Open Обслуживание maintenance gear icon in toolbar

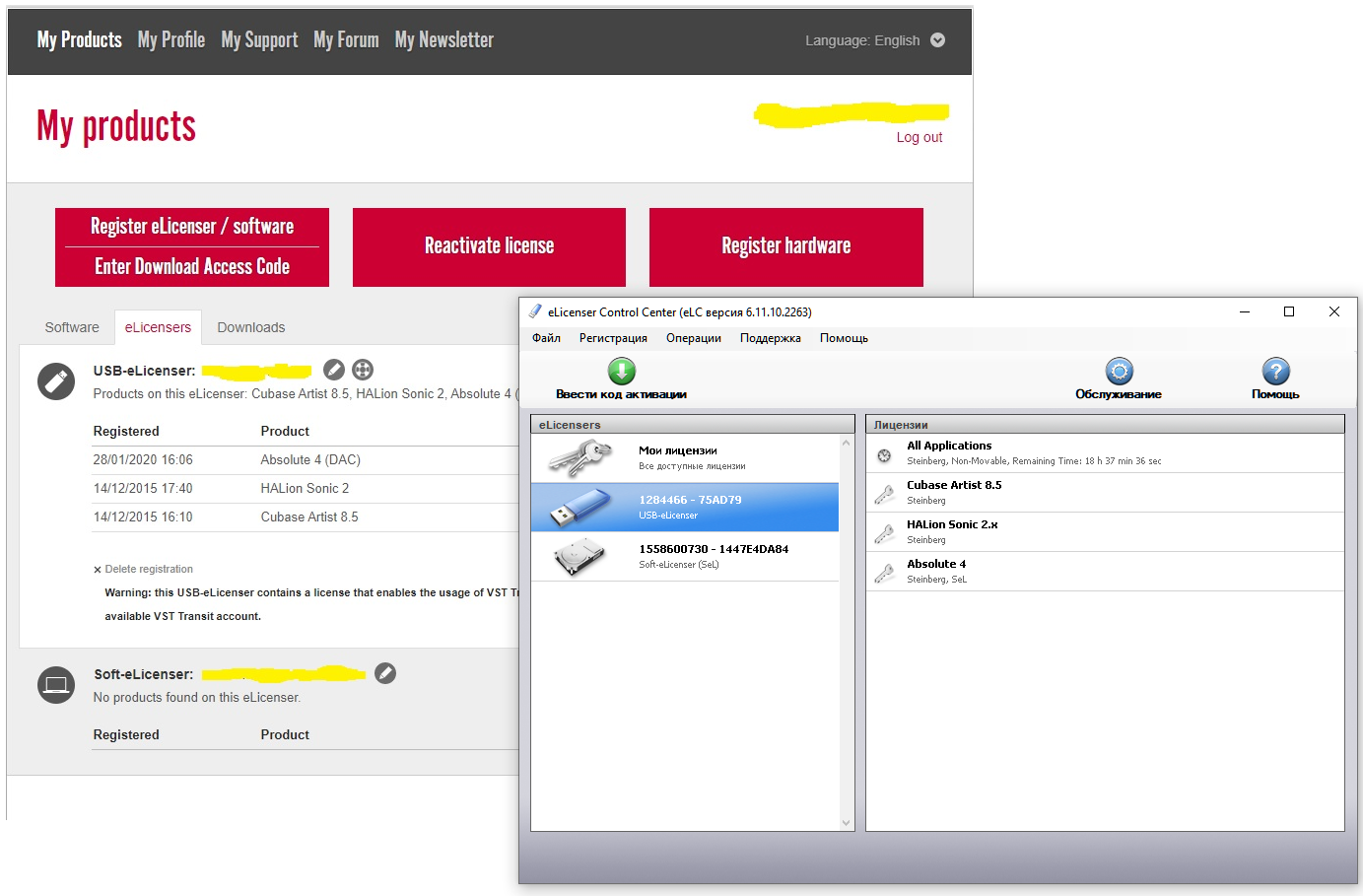tap(1119, 372)
